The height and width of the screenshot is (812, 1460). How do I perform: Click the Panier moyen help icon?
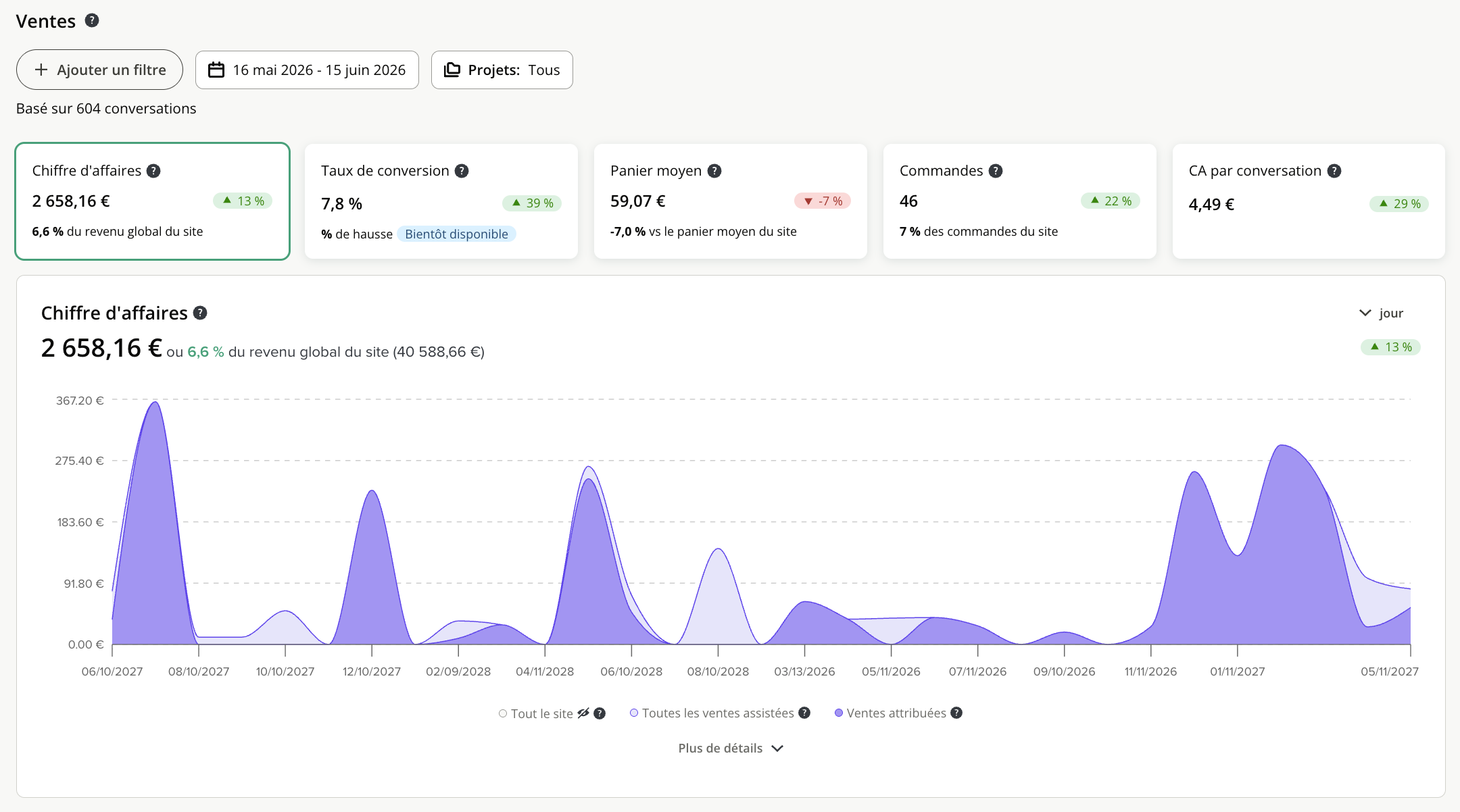[714, 171]
